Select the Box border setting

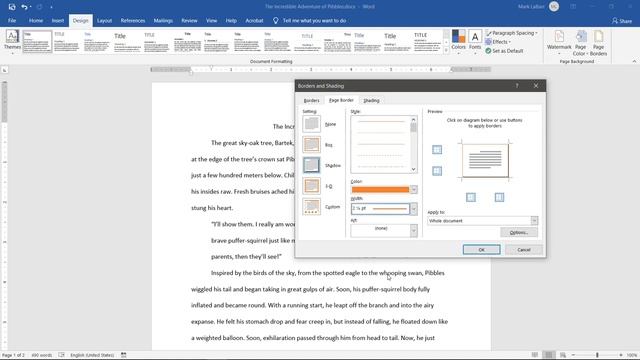click(311, 144)
